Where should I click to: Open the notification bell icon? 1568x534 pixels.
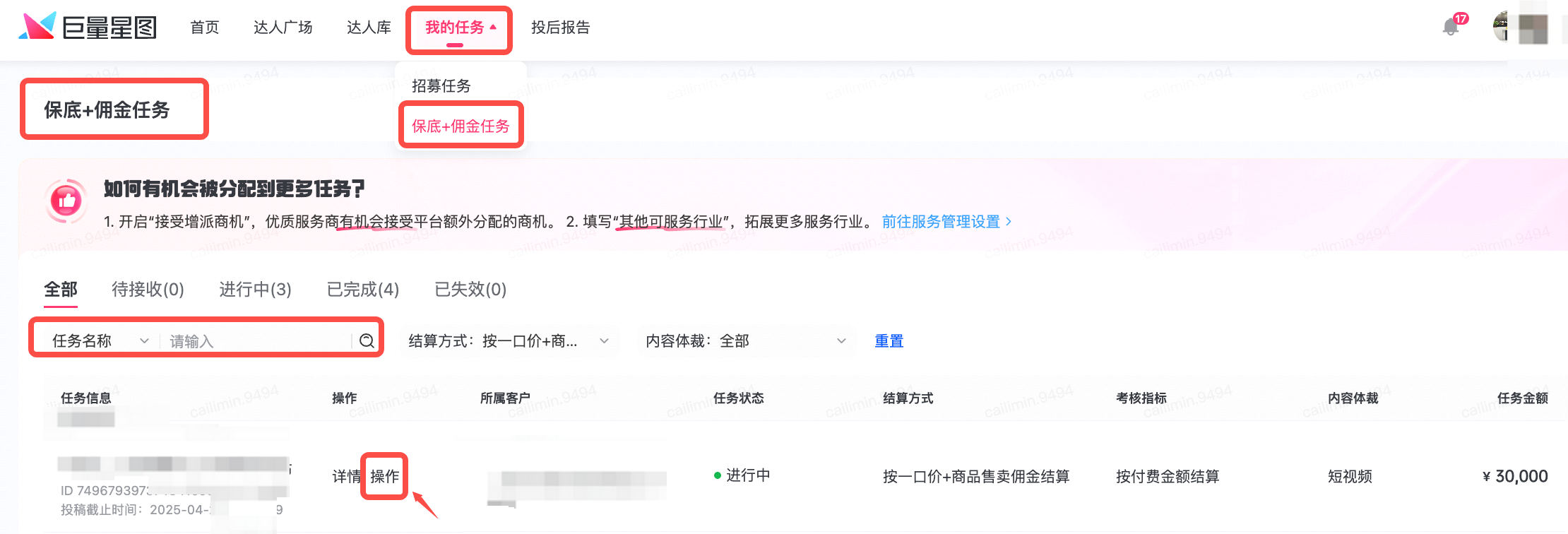tap(1451, 27)
